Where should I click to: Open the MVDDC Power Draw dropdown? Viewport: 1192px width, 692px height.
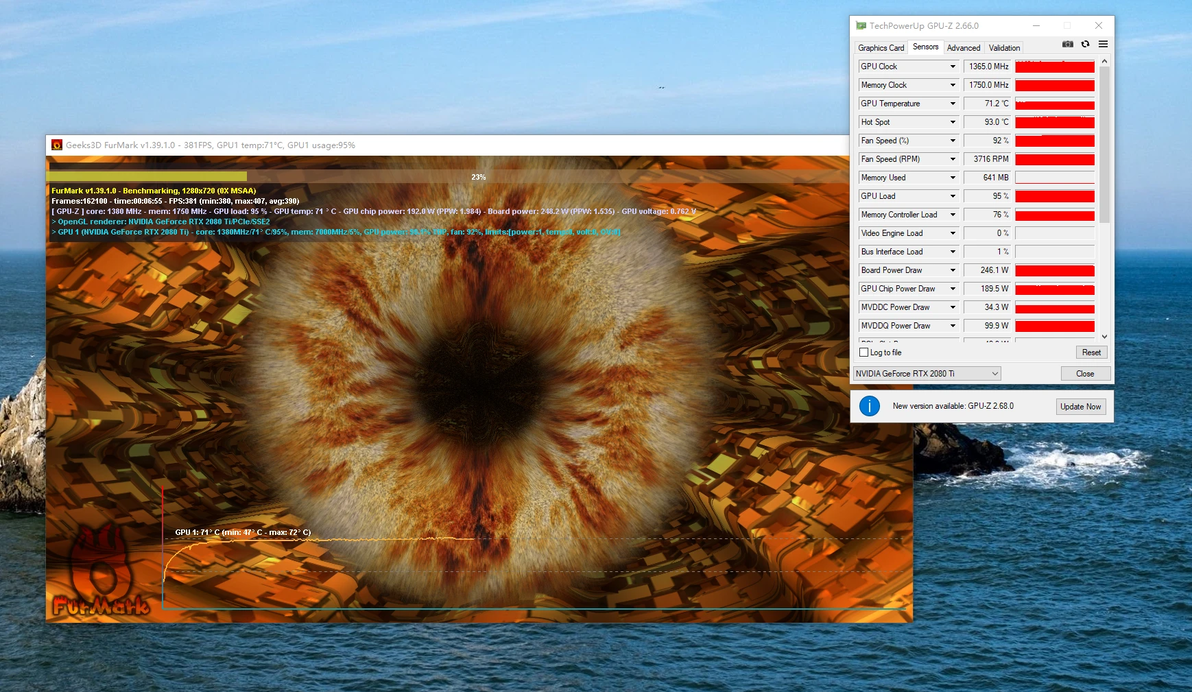tap(953, 307)
